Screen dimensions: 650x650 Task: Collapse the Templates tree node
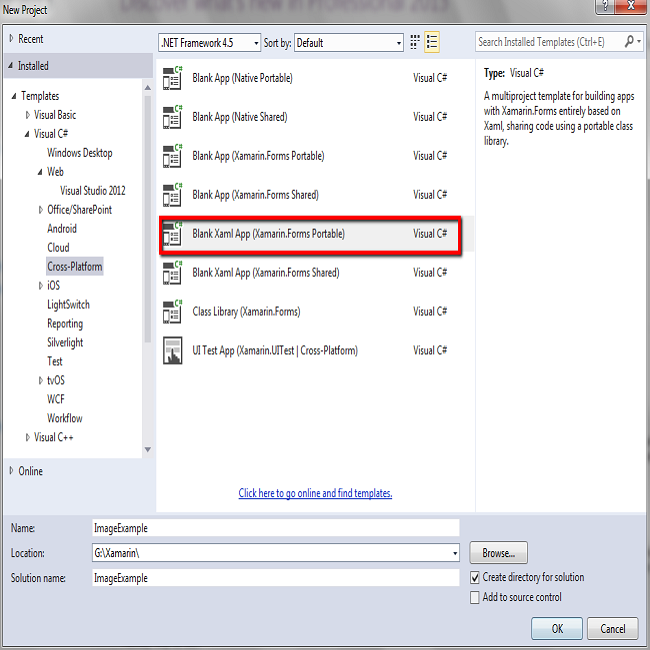click(x=14, y=96)
